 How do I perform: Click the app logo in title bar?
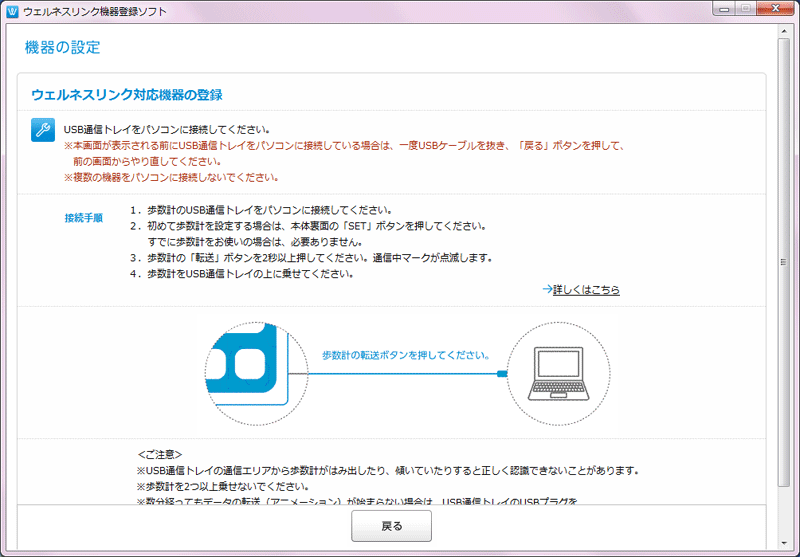[x=12, y=11]
